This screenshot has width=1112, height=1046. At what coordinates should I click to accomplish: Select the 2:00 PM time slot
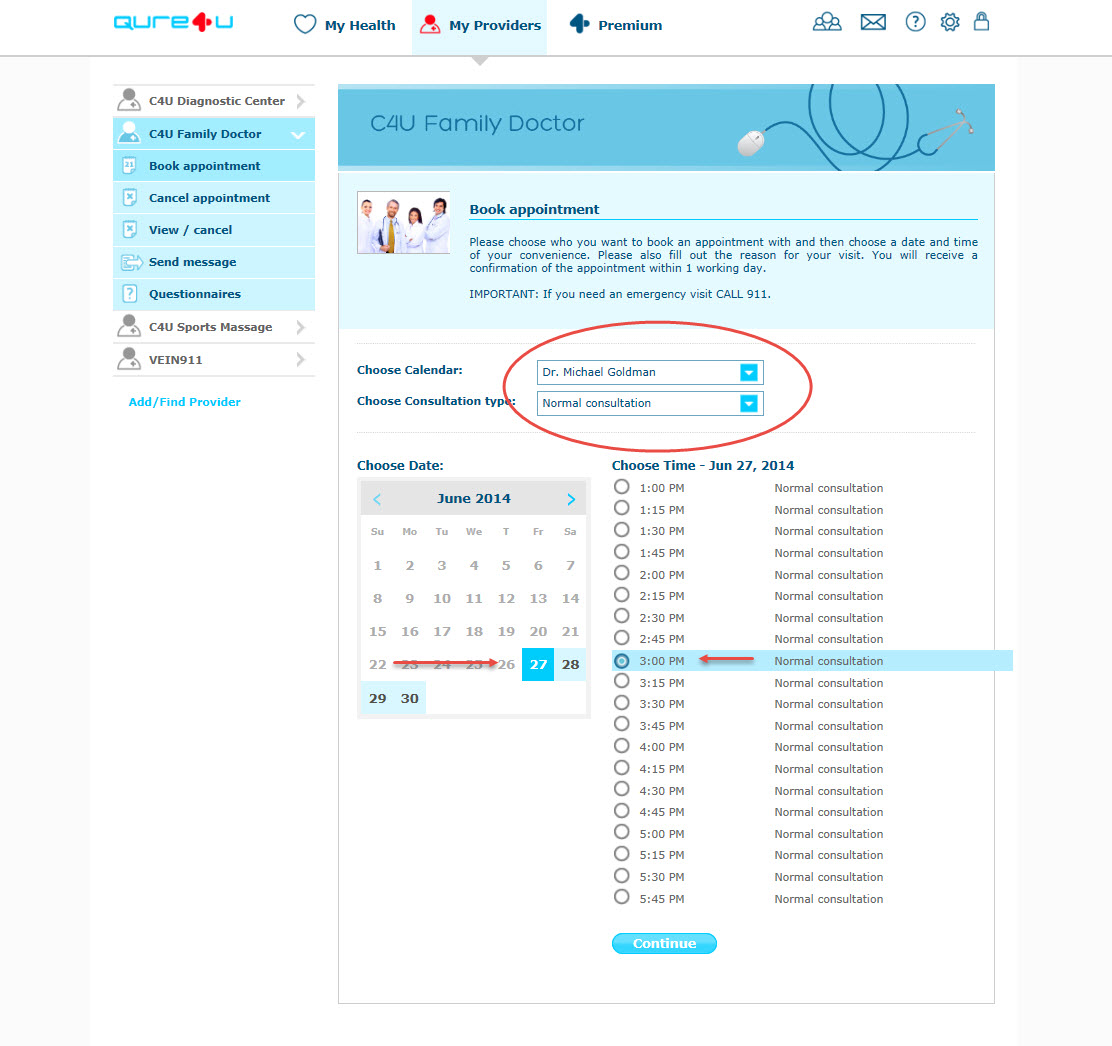622,574
